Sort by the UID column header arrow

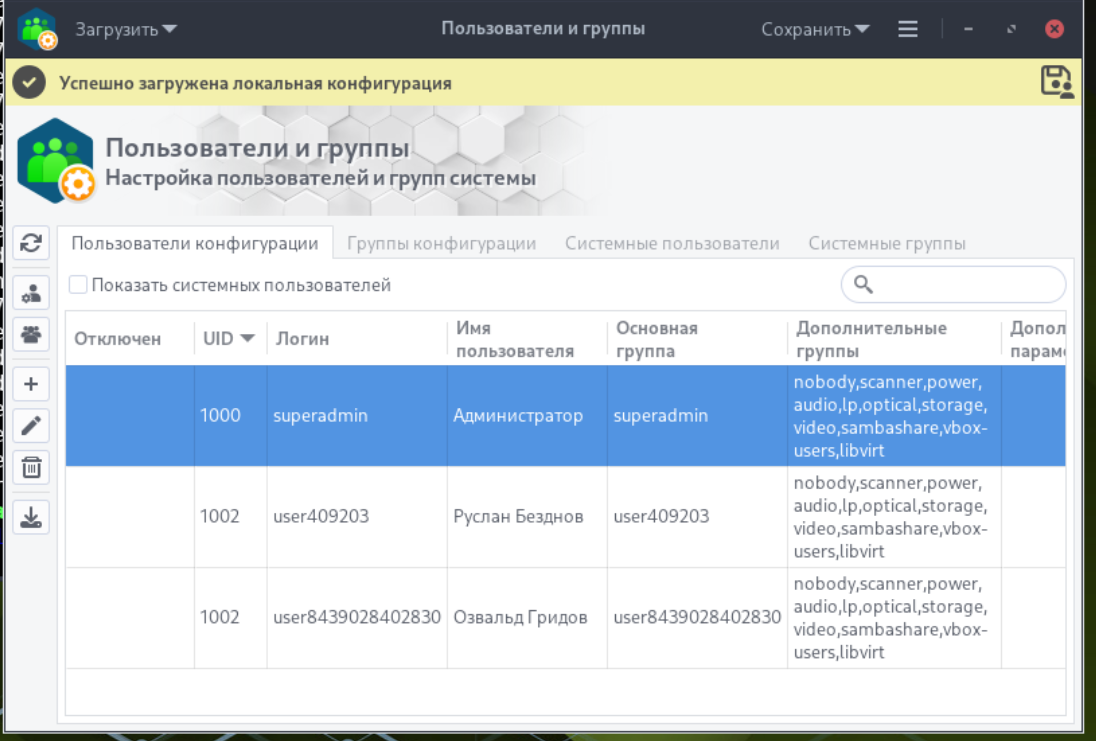(x=247, y=338)
